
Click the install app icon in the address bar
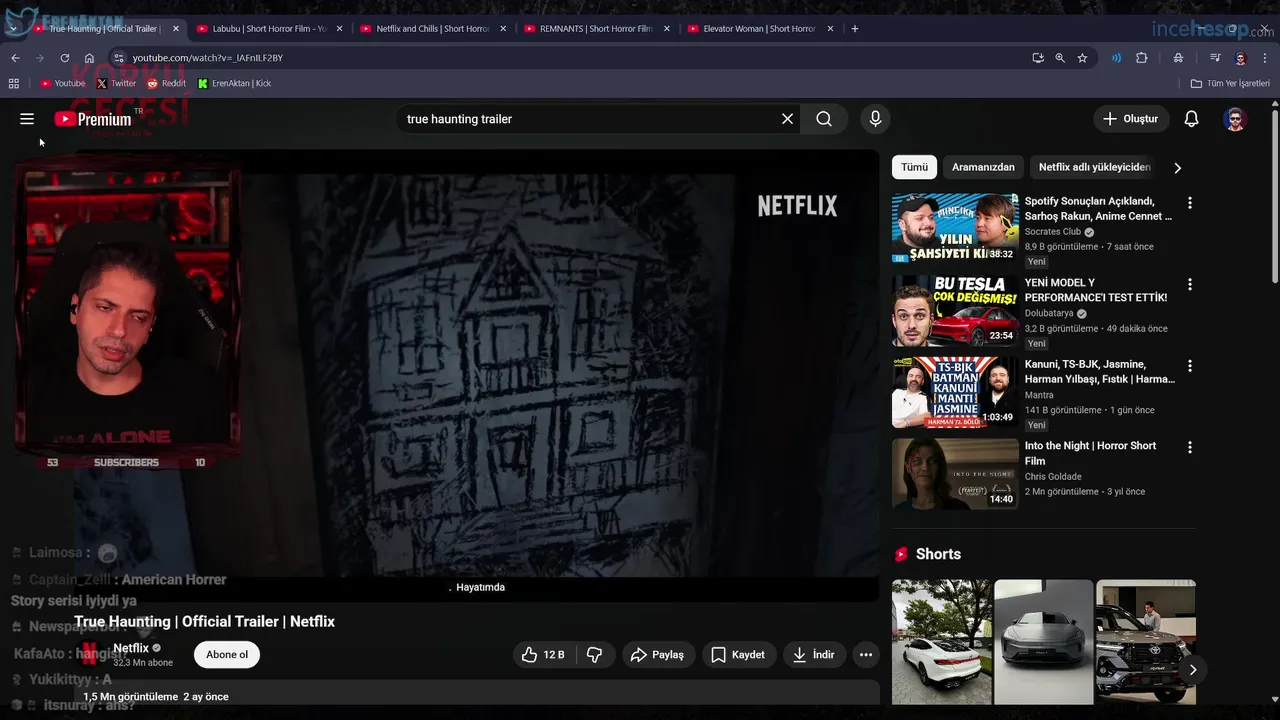coord(1038,58)
